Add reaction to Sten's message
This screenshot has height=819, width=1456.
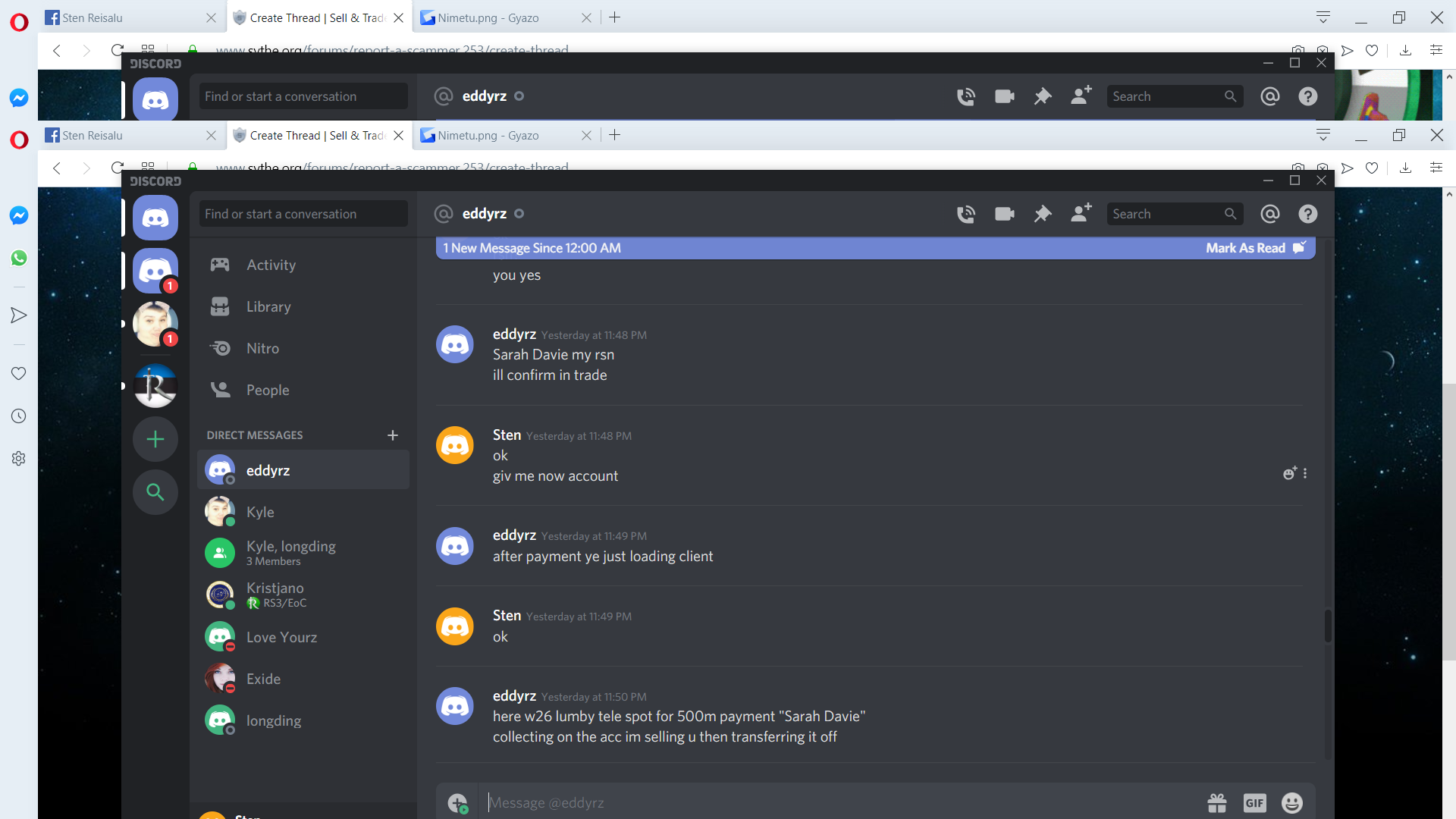click(1289, 473)
